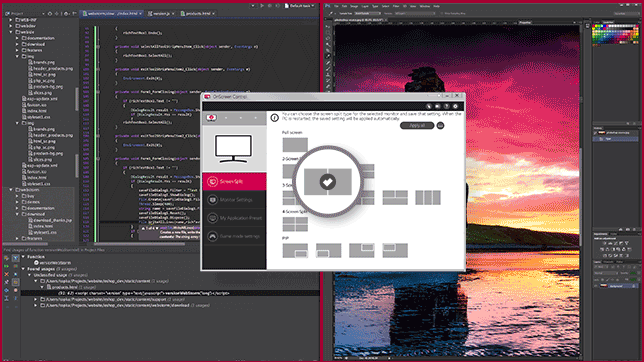
Task: Open OnScreen Control help question-mark icon
Action: 446,106
